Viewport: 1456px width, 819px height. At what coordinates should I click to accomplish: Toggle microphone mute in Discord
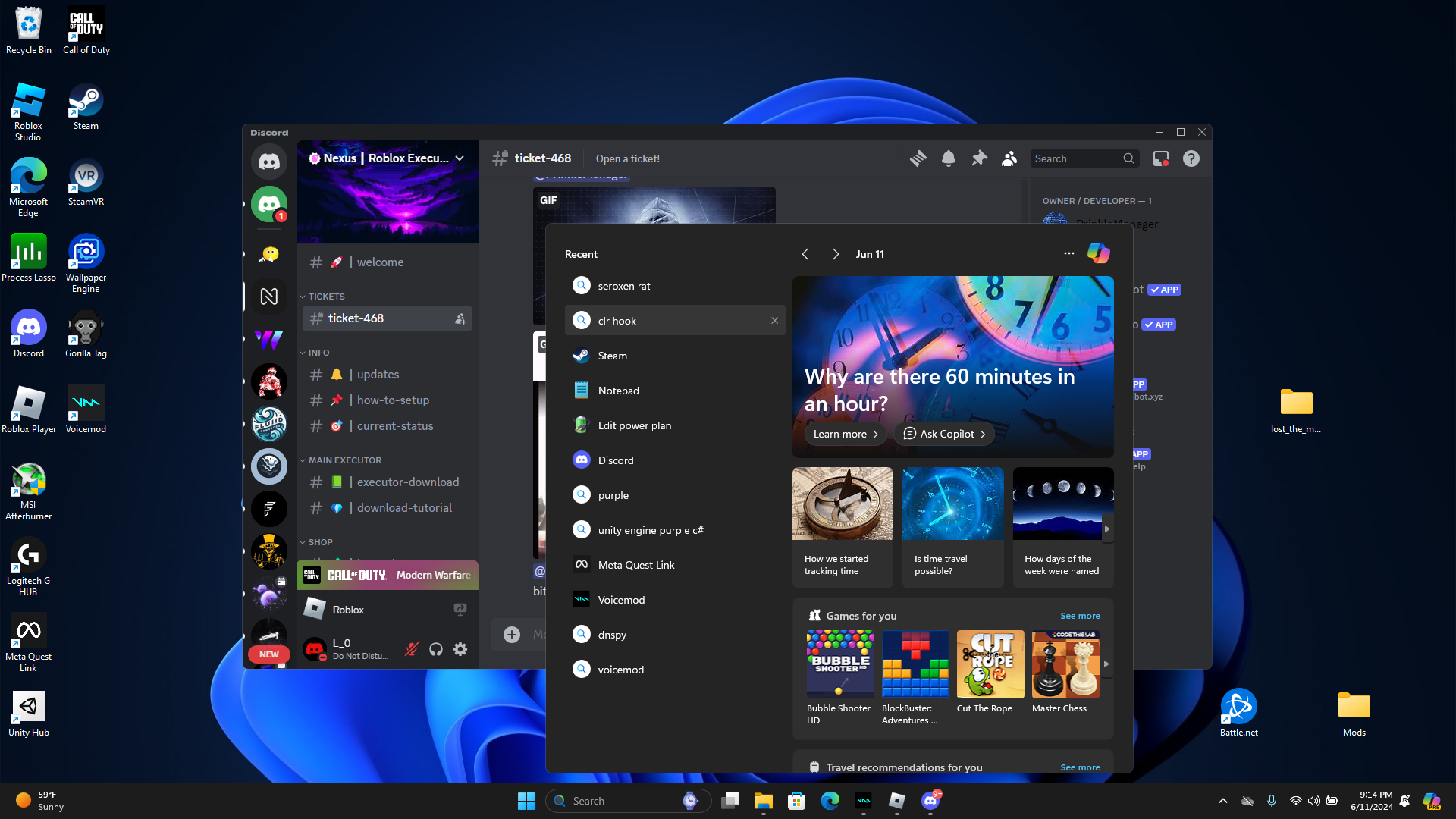(412, 649)
